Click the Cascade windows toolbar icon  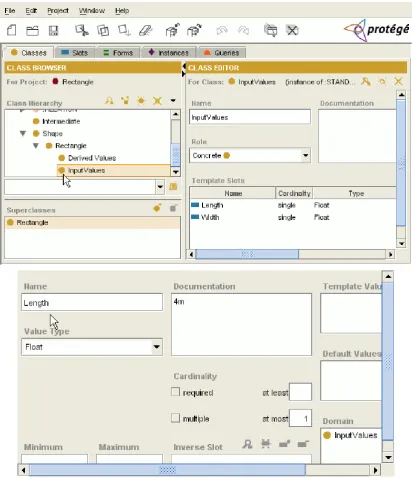point(271,30)
